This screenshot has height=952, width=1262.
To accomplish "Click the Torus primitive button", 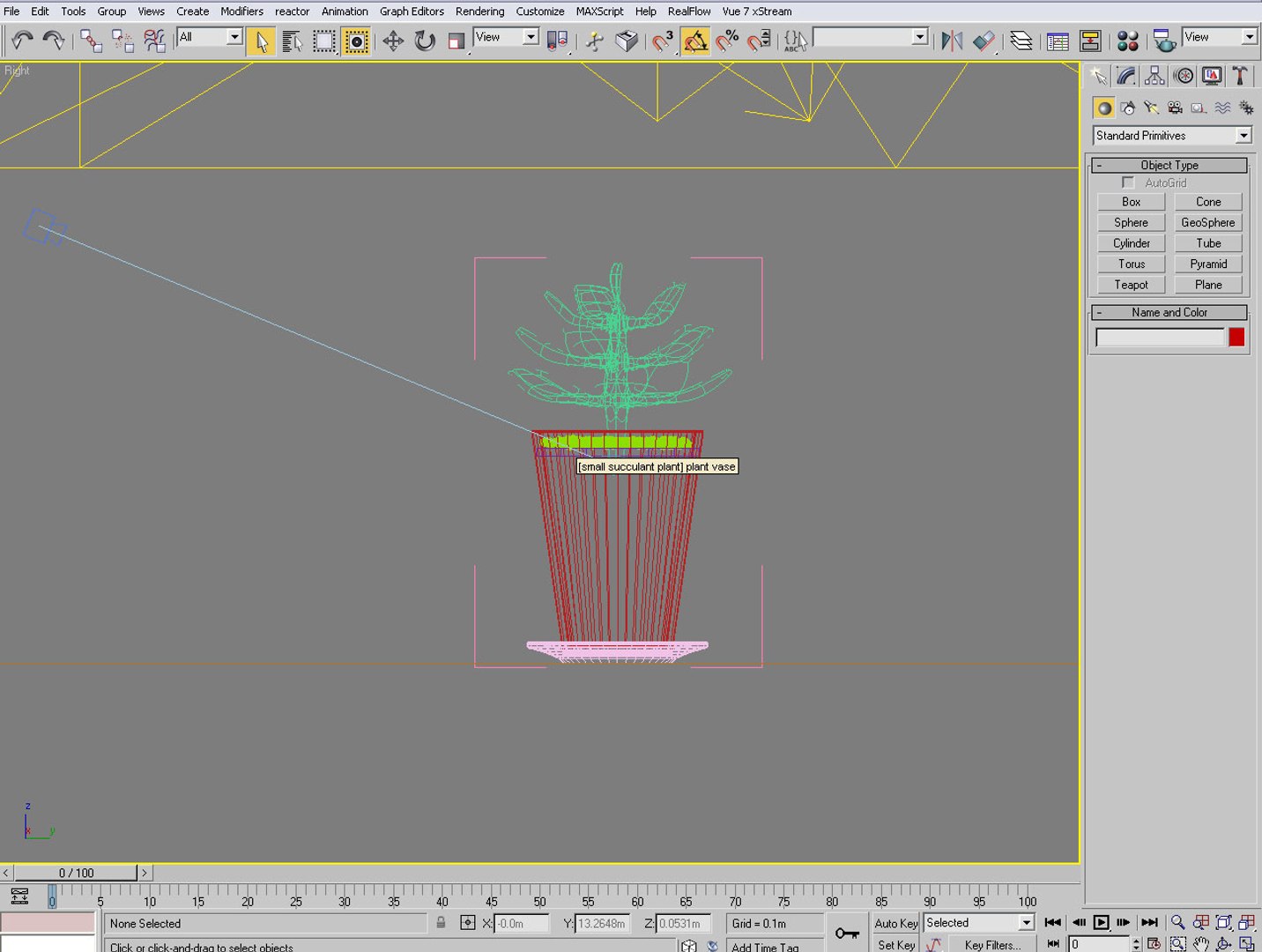I will click(1131, 264).
